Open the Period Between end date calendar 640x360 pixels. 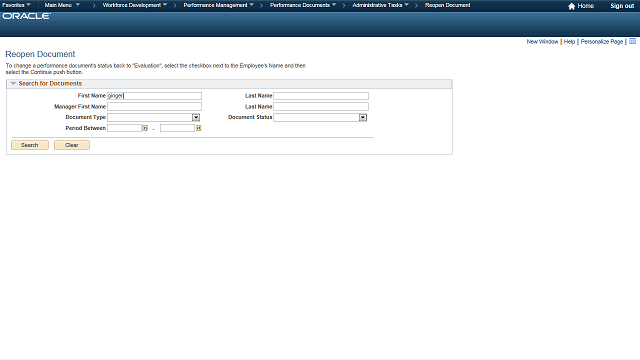(198, 128)
